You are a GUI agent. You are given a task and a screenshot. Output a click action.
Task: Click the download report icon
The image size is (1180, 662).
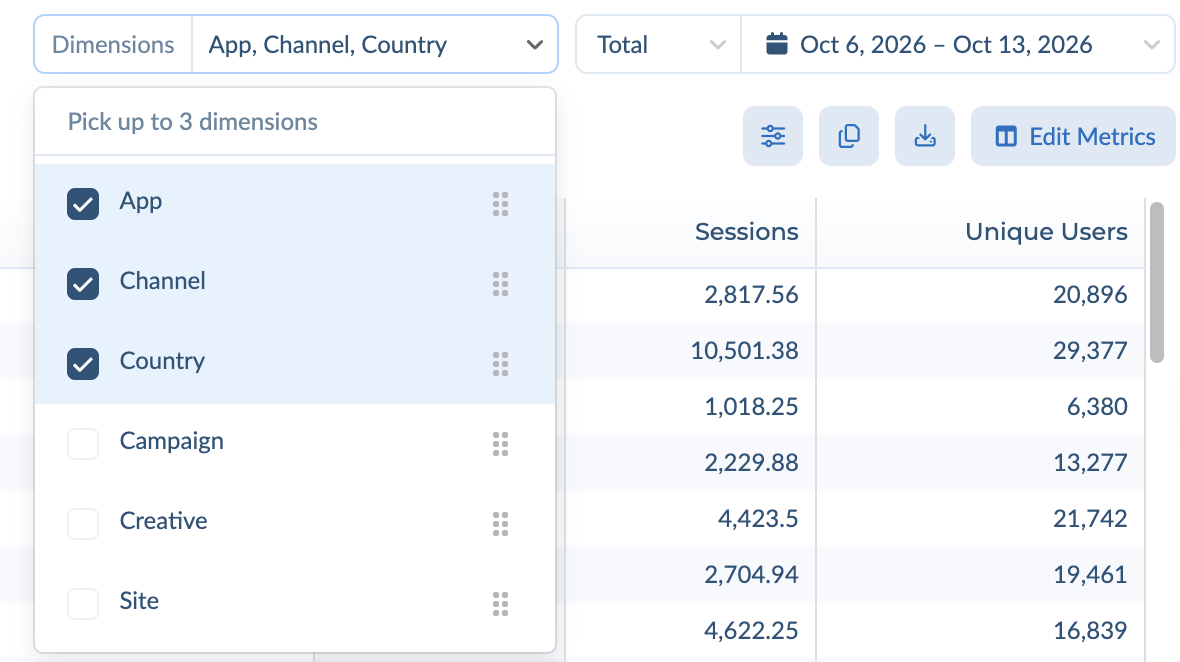(x=925, y=136)
